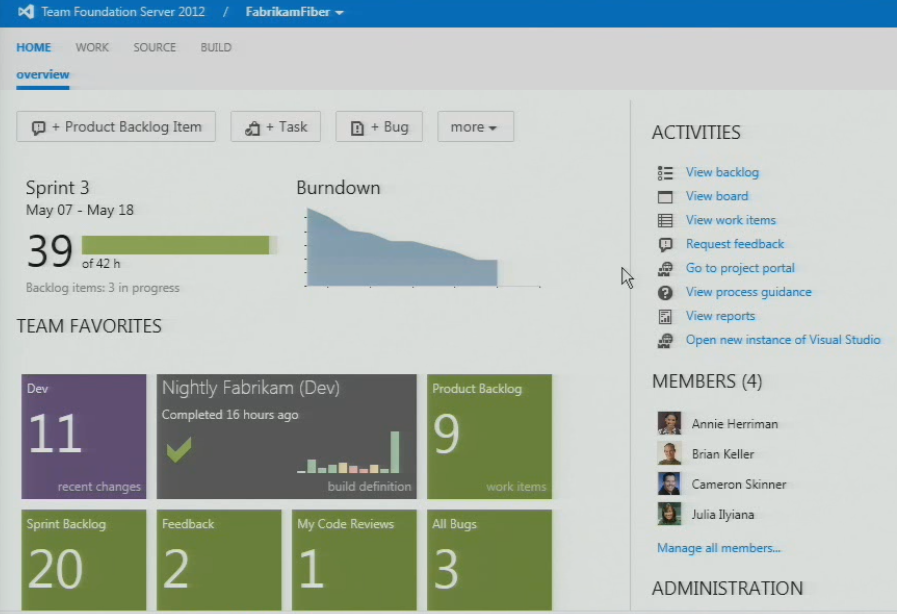
Task: Click the process guidance question-mark icon
Action: tap(665, 292)
